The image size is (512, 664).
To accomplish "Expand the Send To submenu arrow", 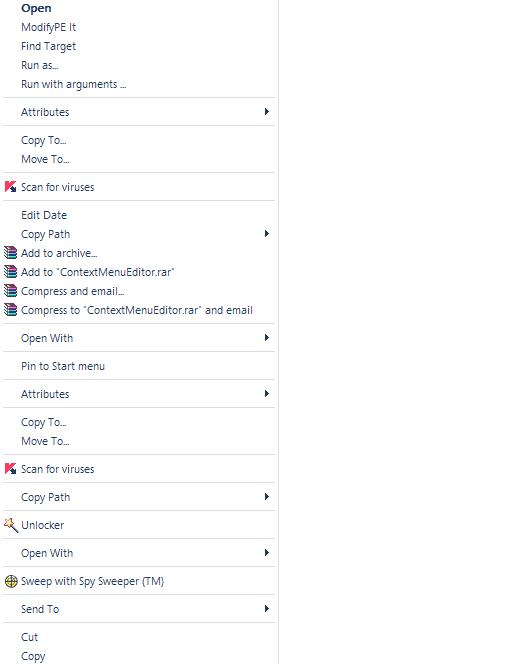I will click(x=266, y=609).
